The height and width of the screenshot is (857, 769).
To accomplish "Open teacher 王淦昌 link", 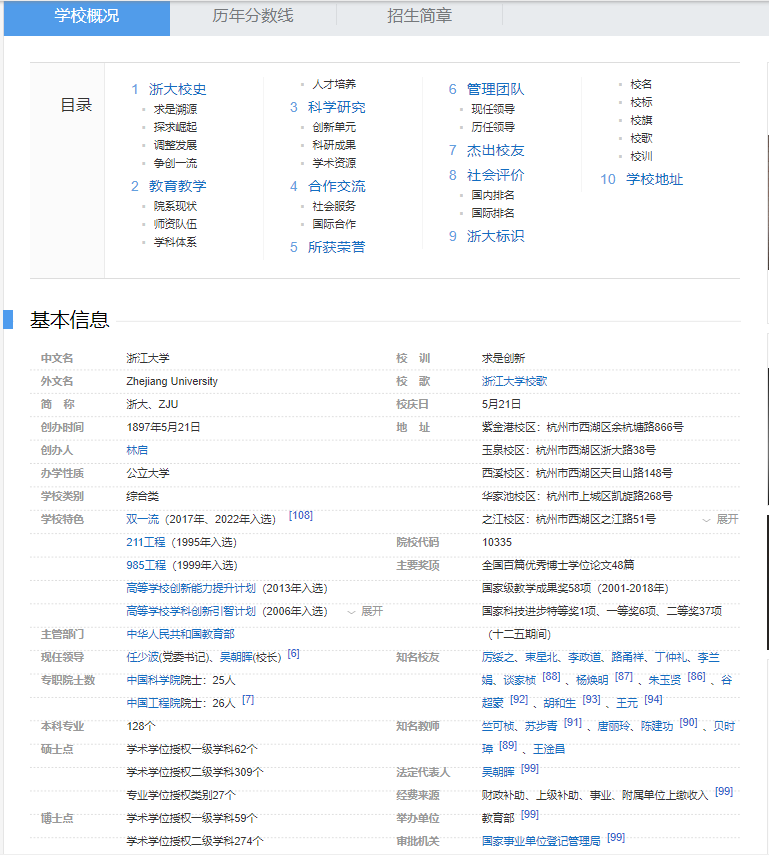I will (x=549, y=749).
